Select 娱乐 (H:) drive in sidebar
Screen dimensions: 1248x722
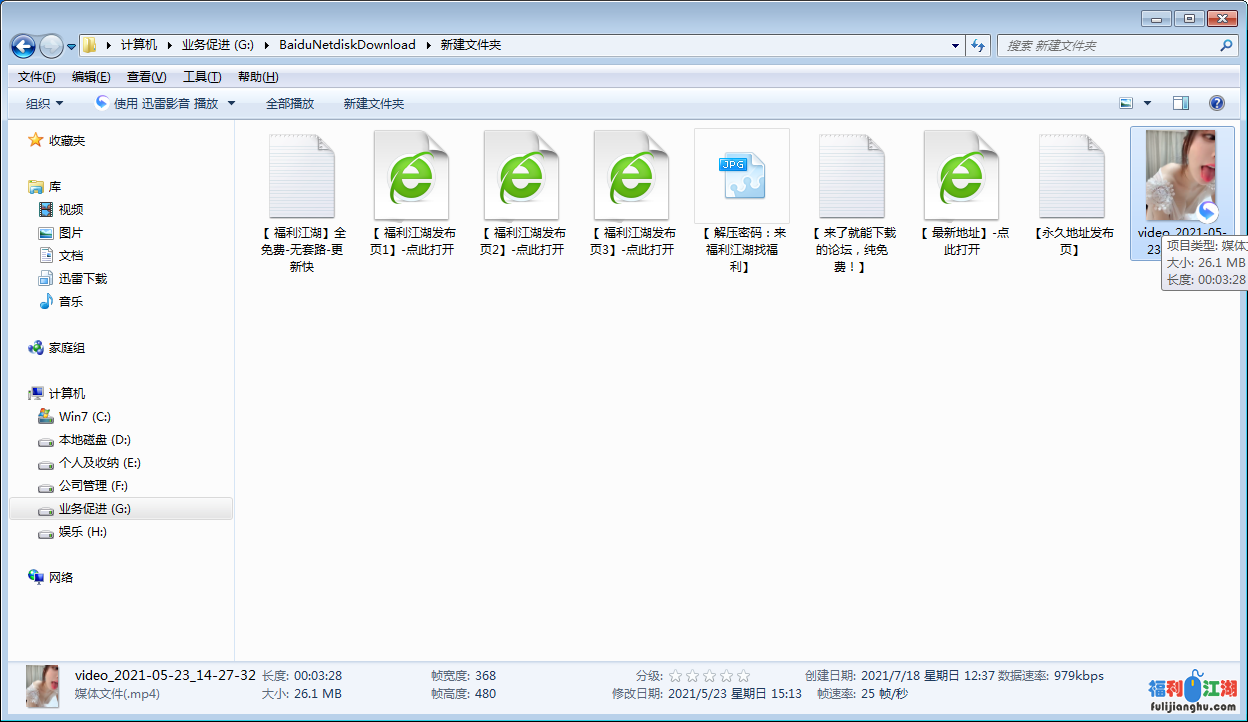tap(82, 532)
